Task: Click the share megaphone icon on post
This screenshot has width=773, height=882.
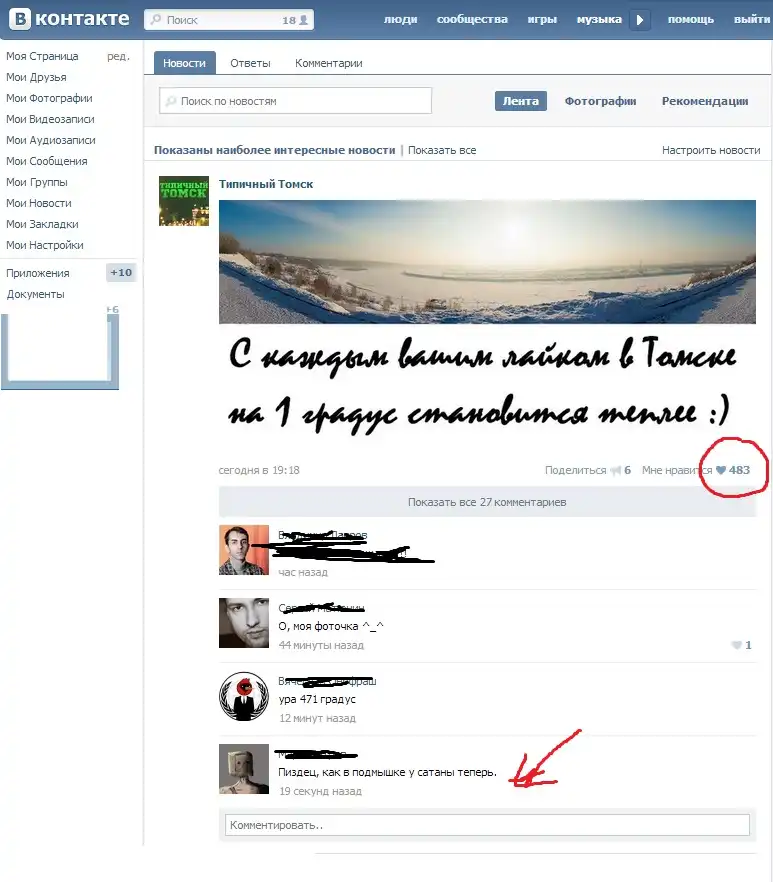Action: pos(616,470)
